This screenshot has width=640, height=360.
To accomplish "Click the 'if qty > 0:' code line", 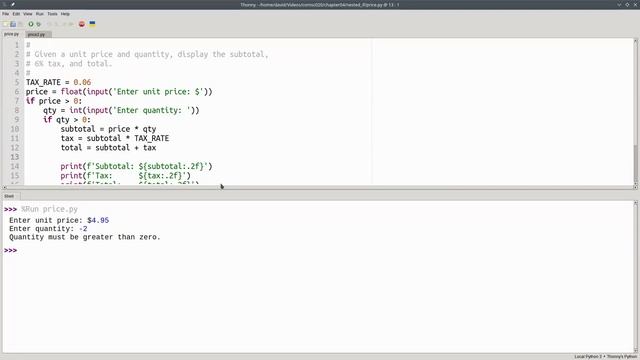I will click(x=67, y=120).
